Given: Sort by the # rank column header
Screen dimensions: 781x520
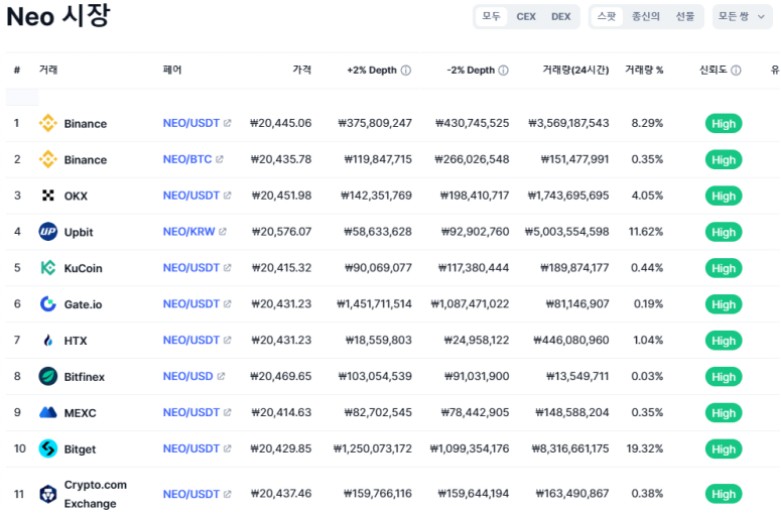Looking at the screenshot, I should 17,70.
